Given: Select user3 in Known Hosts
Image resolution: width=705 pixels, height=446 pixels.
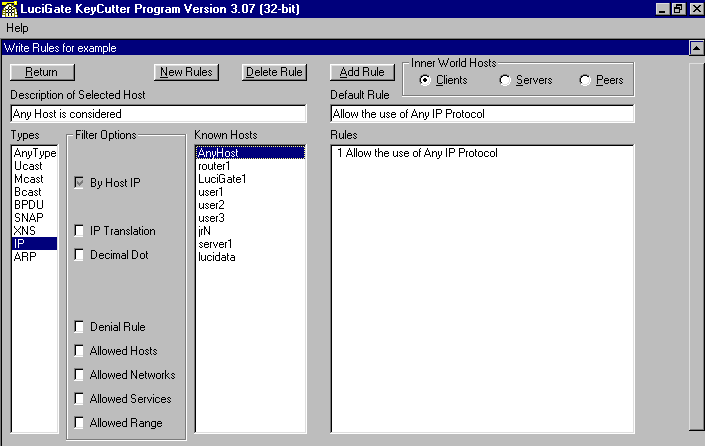Looking at the screenshot, I should tap(250, 218).
